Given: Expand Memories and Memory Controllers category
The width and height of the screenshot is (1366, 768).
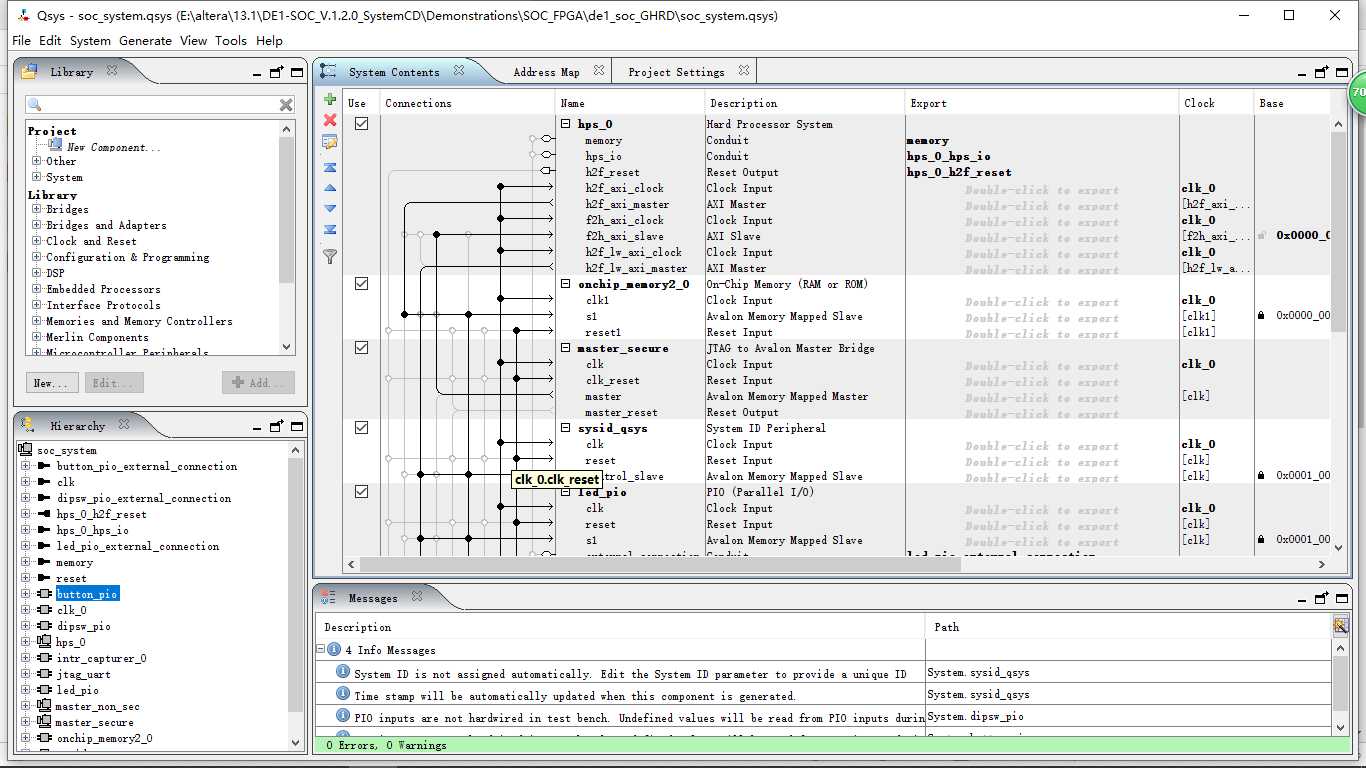Looking at the screenshot, I should coord(37,321).
